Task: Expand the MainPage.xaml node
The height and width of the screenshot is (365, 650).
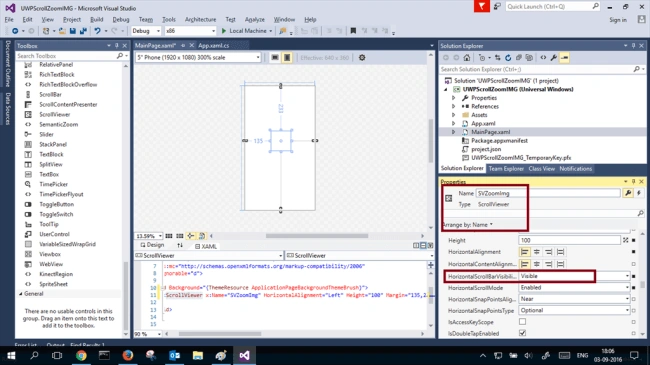Action: pos(454,132)
